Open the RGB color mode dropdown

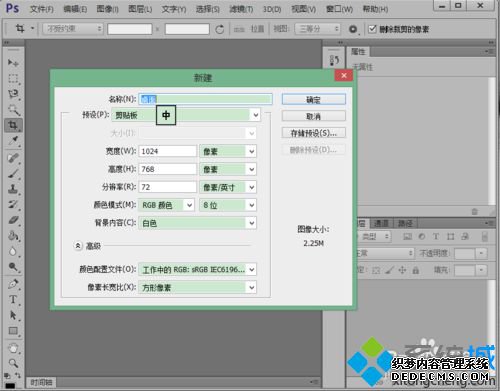click(166, 205)
